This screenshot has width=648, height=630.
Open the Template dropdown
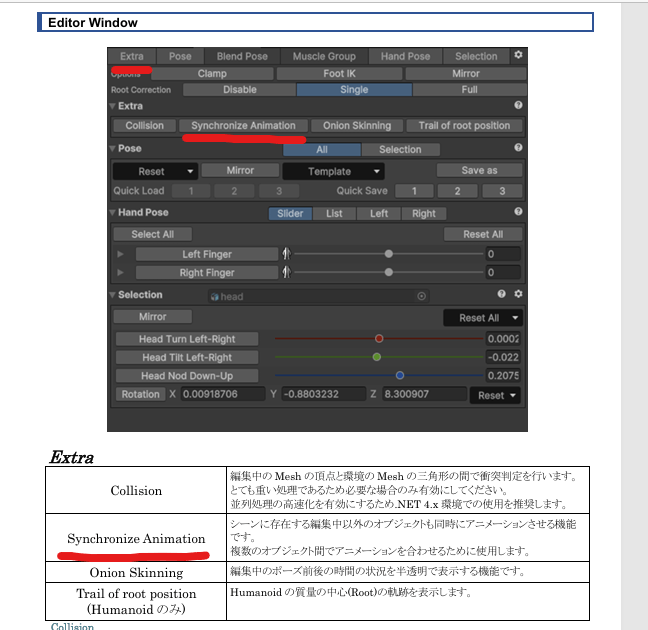[334, 171]
